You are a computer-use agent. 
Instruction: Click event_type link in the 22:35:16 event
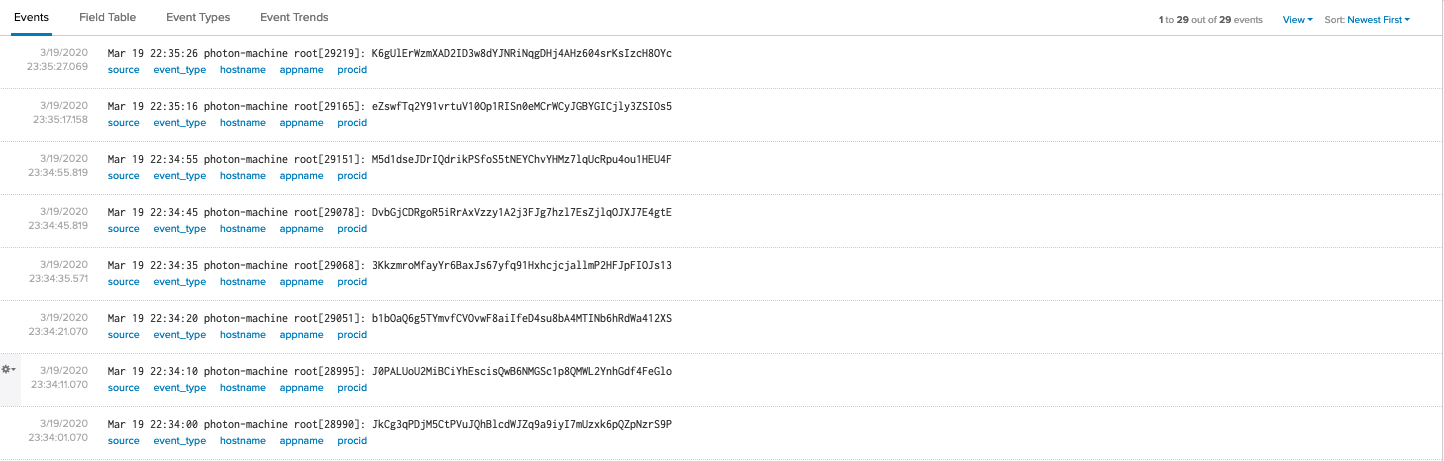point(180,123)
